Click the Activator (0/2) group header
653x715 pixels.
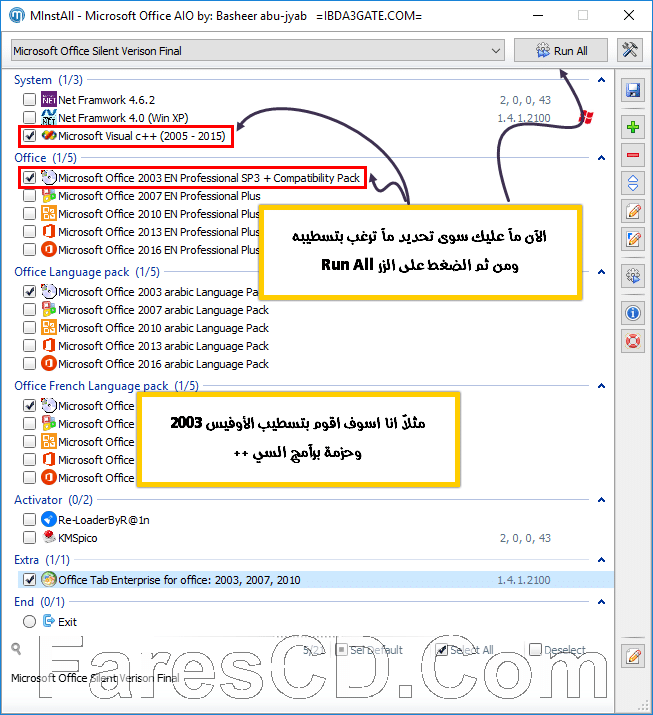coord(53,500)
